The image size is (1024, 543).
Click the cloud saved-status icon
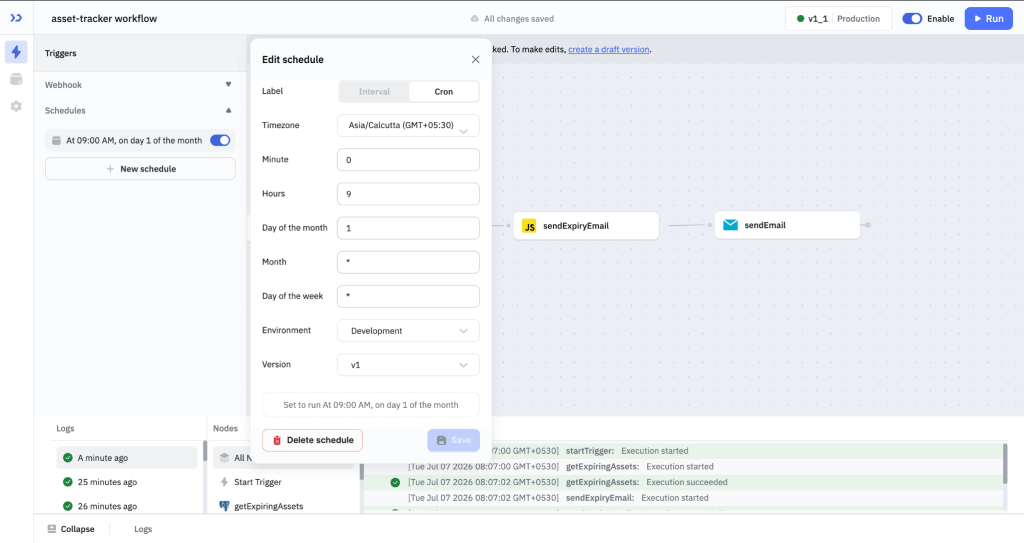point(475,19)
